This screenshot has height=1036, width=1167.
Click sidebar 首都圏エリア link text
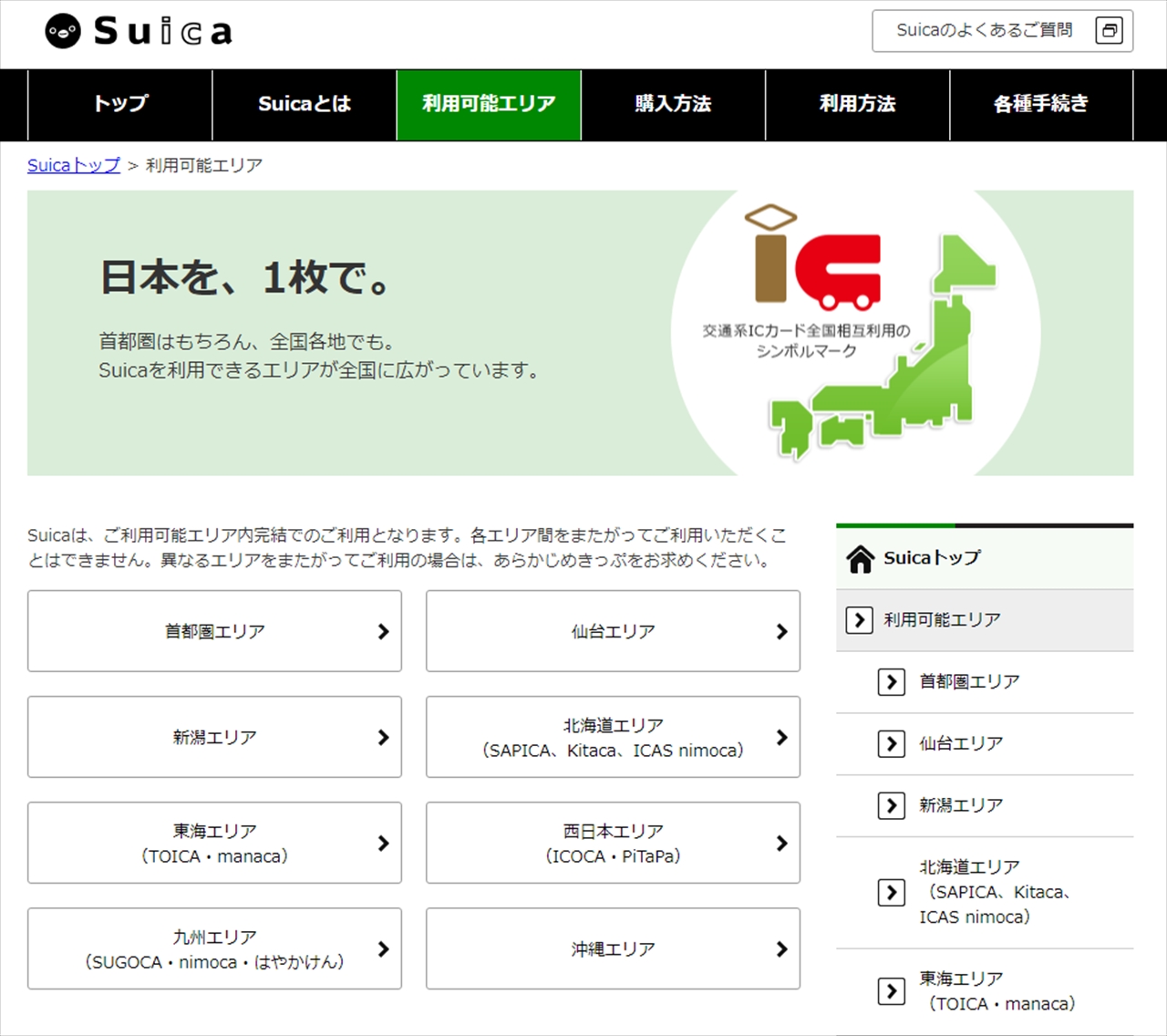[x=969, y=682]
